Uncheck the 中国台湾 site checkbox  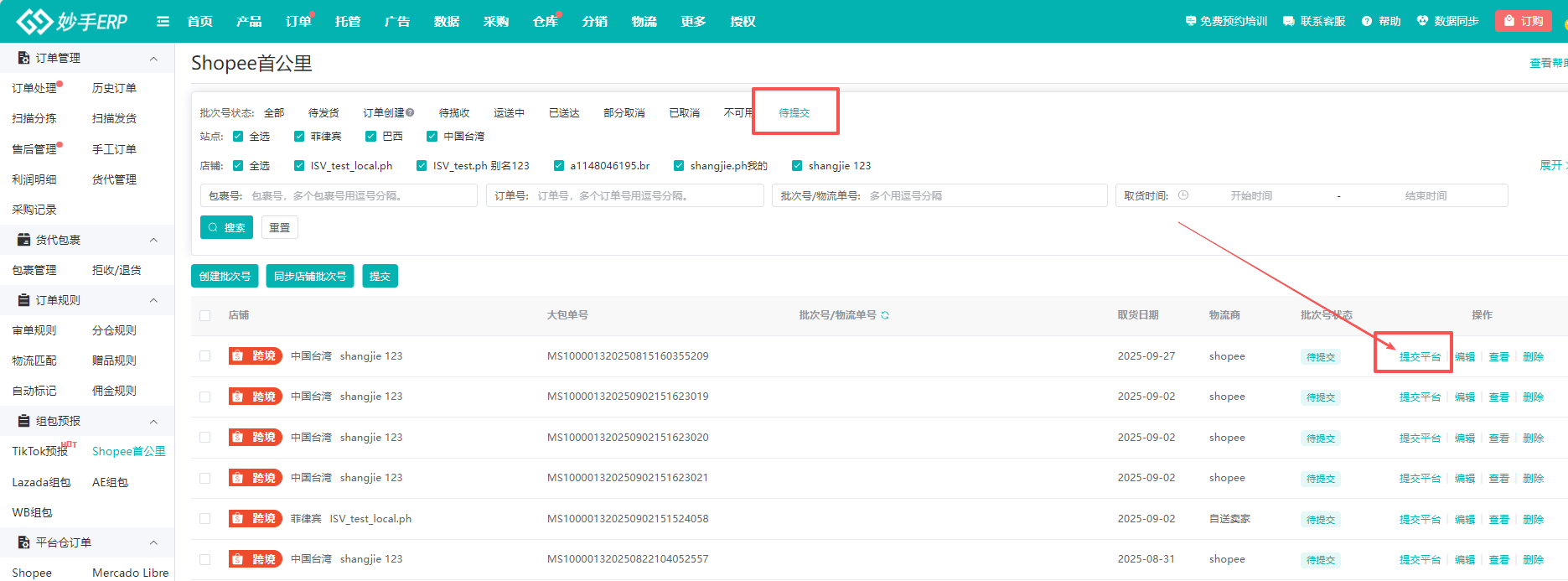point(432,136)
